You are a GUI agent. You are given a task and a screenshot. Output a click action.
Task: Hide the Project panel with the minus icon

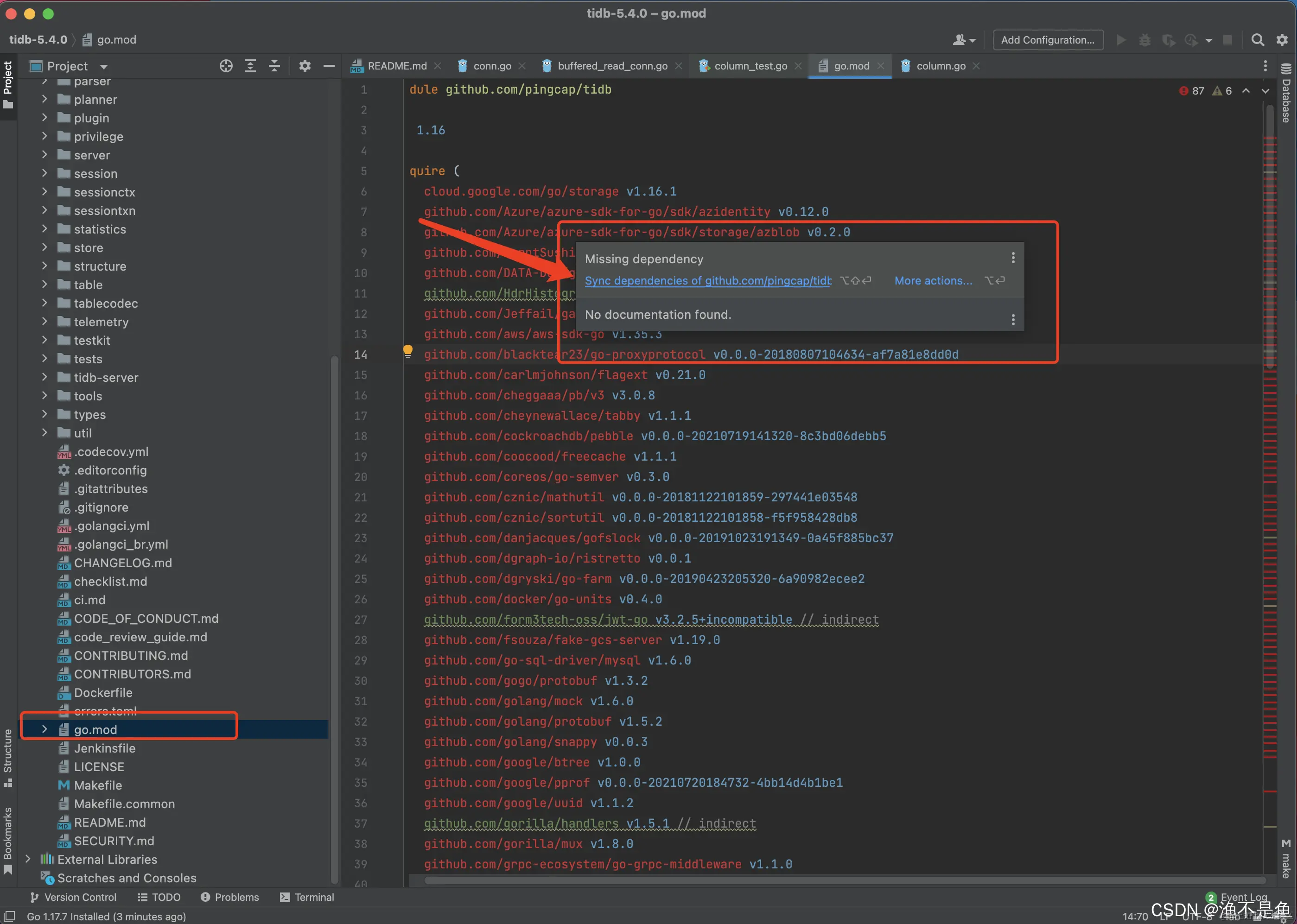point(328,66)
